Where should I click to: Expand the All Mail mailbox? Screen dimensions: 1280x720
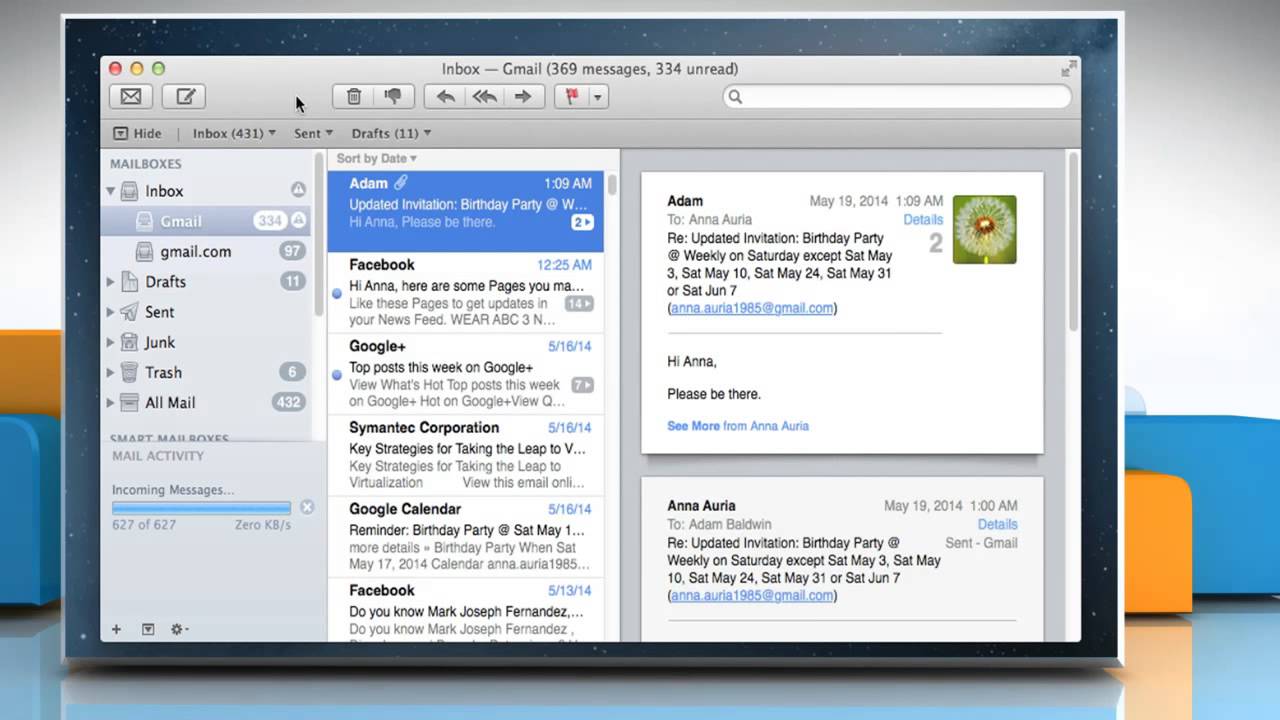point(111,402)
